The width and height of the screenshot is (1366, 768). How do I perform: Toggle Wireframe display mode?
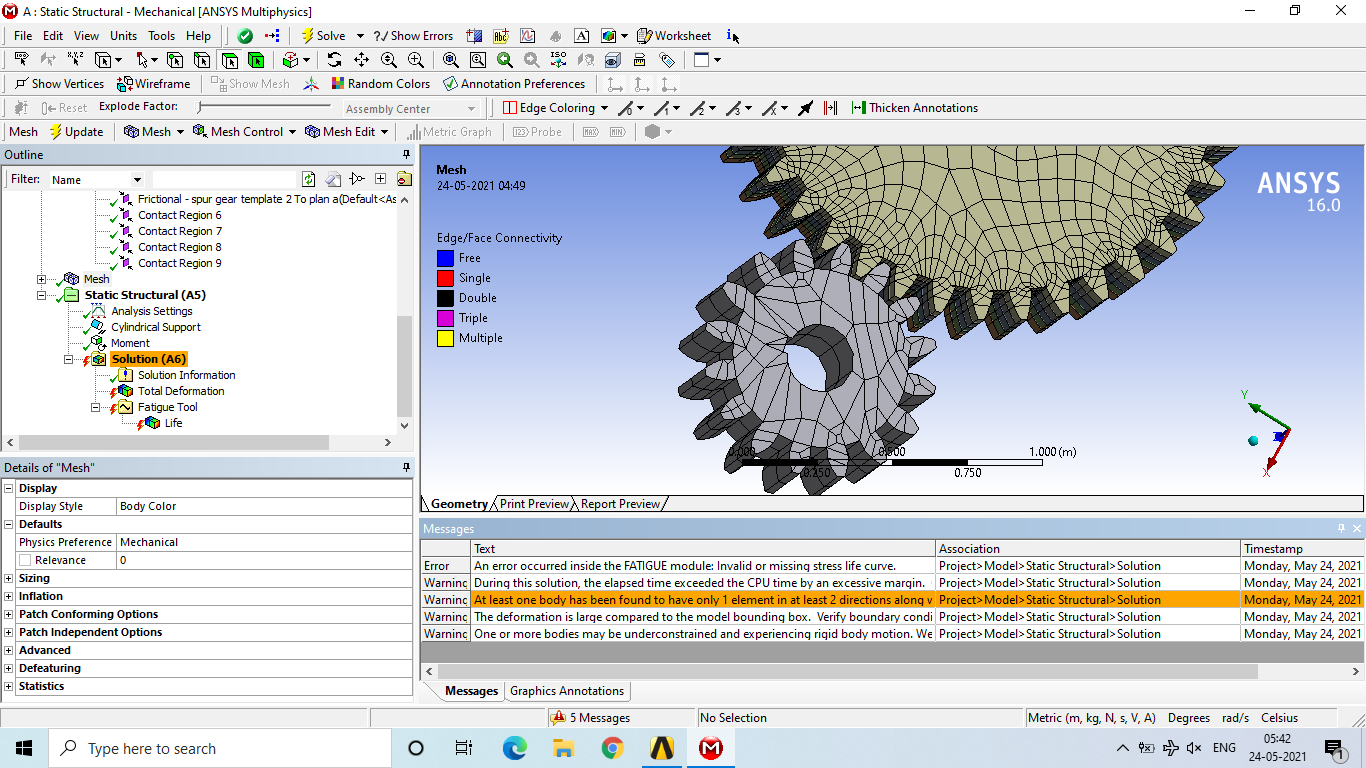154,84
